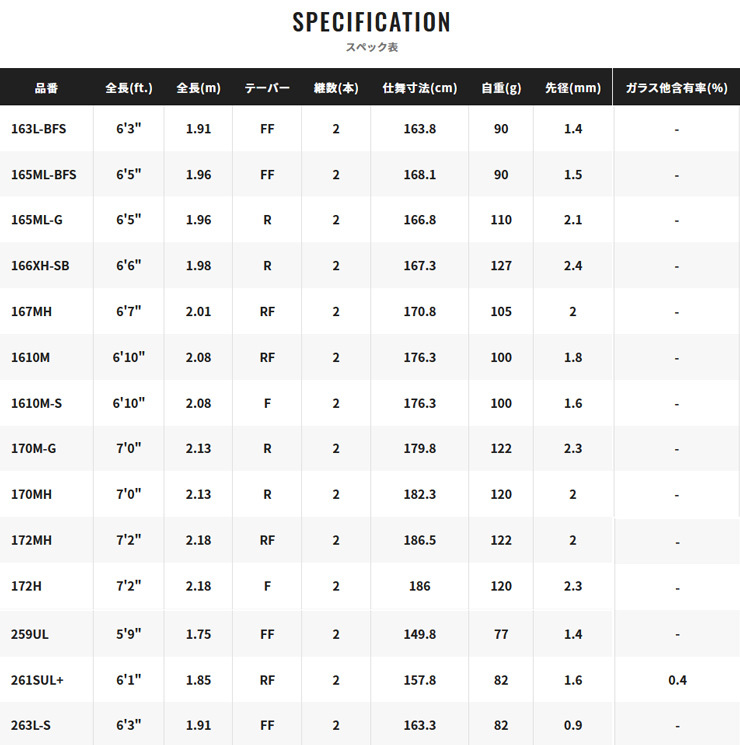Click the 167MH row label
The height and width of the screenshot is (745, 740).
[31, 312]
